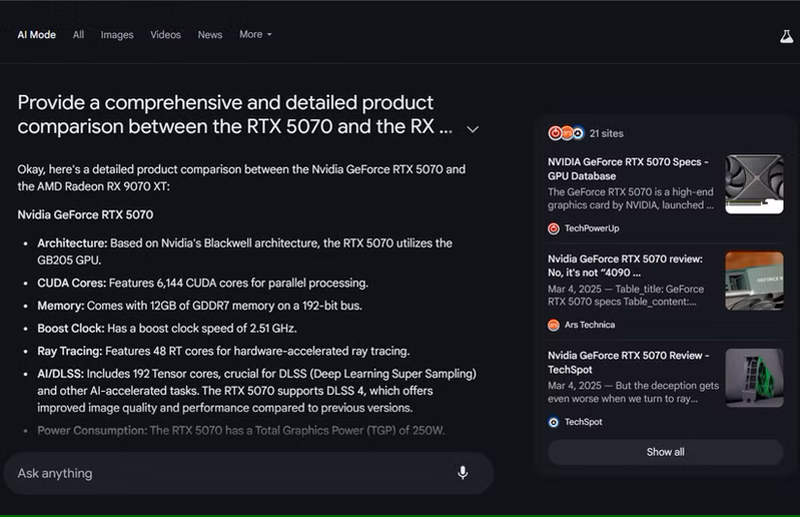Screen dimensions: 800x517
Task: Switch to the Images tab
Action: click(x=117, y=35)
